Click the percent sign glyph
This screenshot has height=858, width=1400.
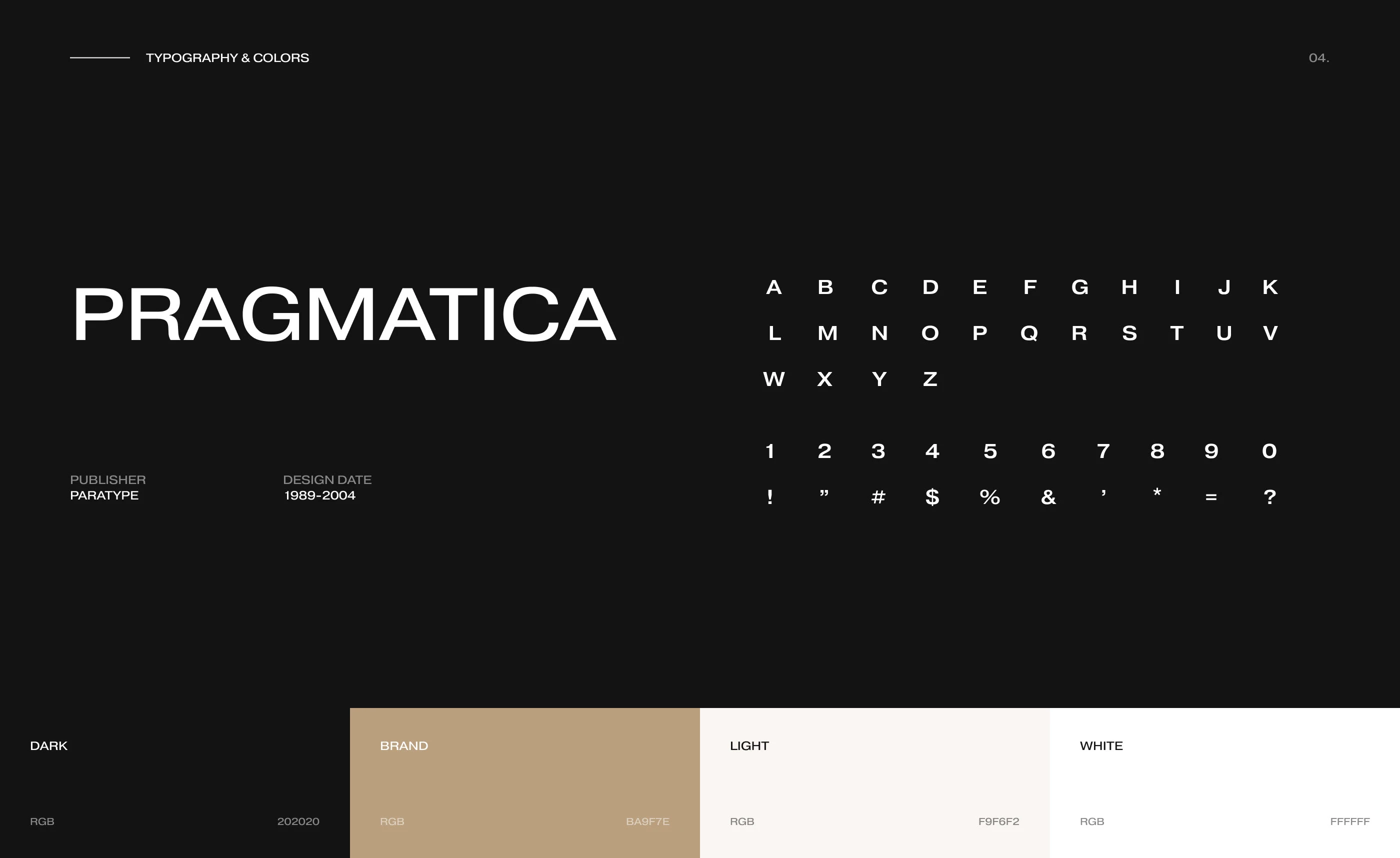990,497
